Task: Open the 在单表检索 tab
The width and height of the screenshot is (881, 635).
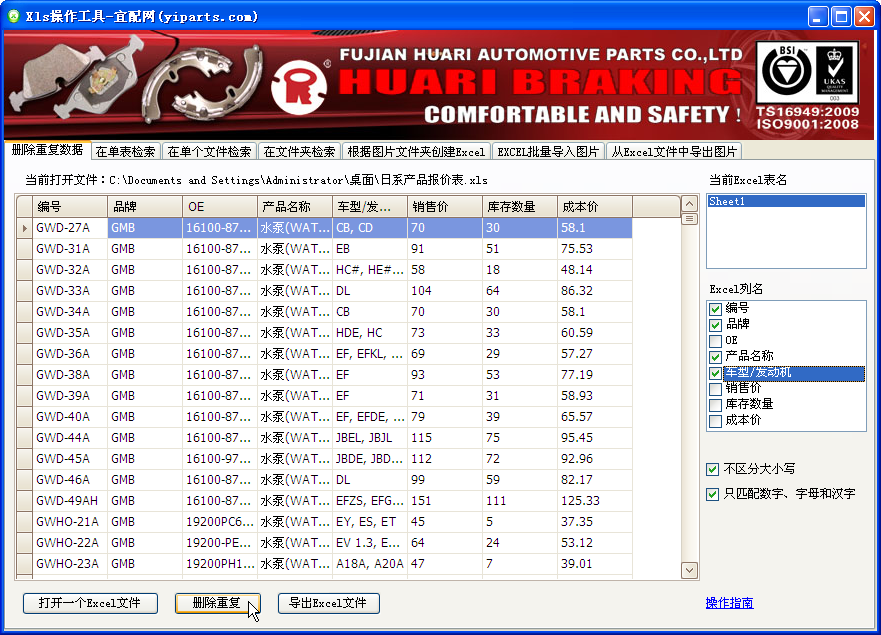Action: (x=125, y=152)
